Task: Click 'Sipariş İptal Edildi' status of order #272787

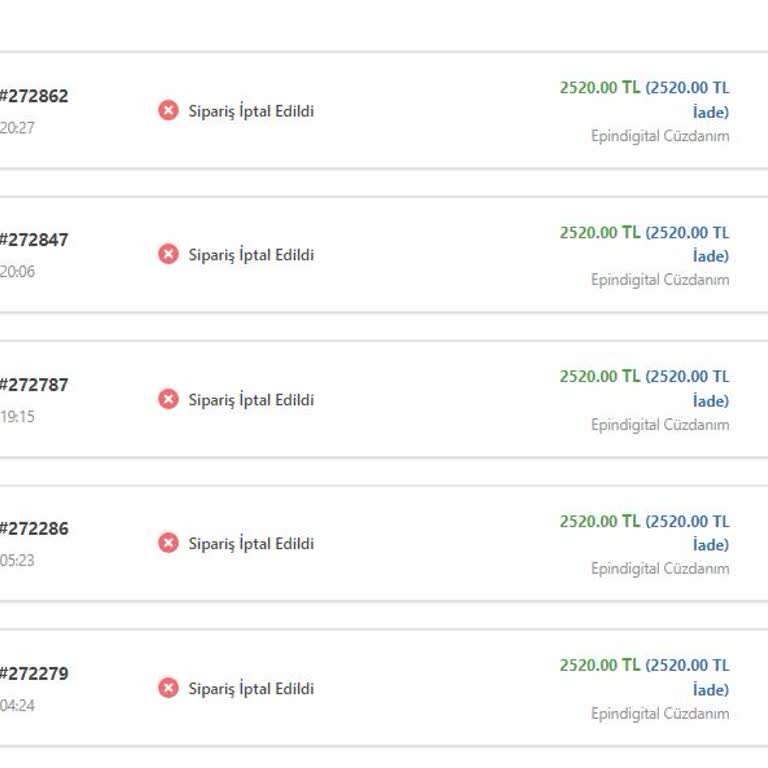Action: [x=251, y=400]
